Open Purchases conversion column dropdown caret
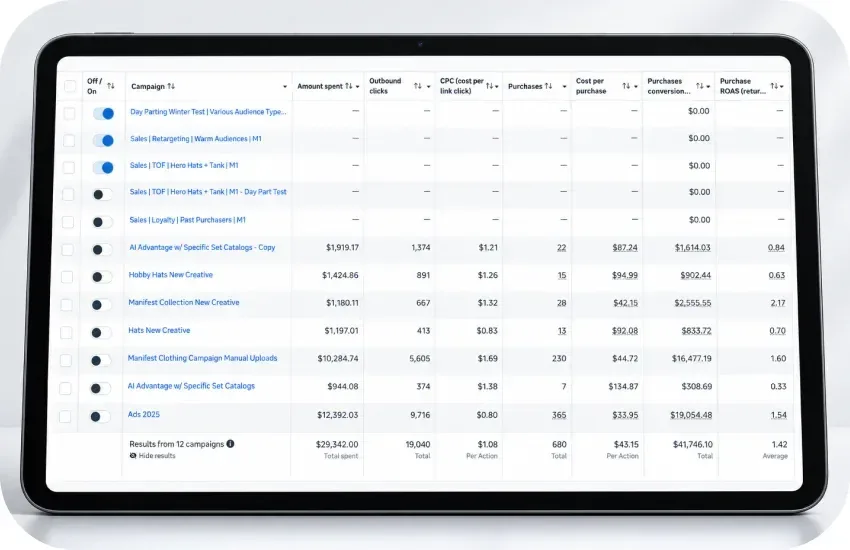This screenshot has height=550, width=850. pyautogui.click(x=708, y=87)
